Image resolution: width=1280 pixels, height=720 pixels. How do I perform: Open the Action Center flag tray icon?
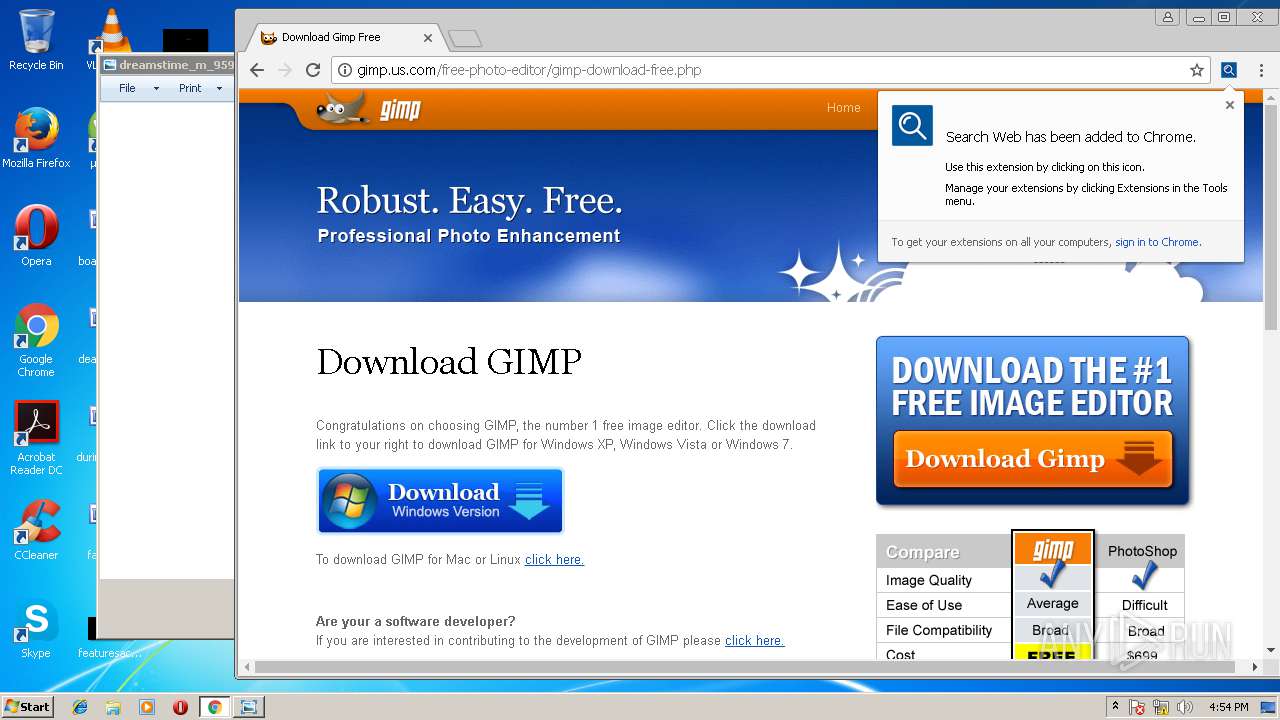(x=1138, y=707)
